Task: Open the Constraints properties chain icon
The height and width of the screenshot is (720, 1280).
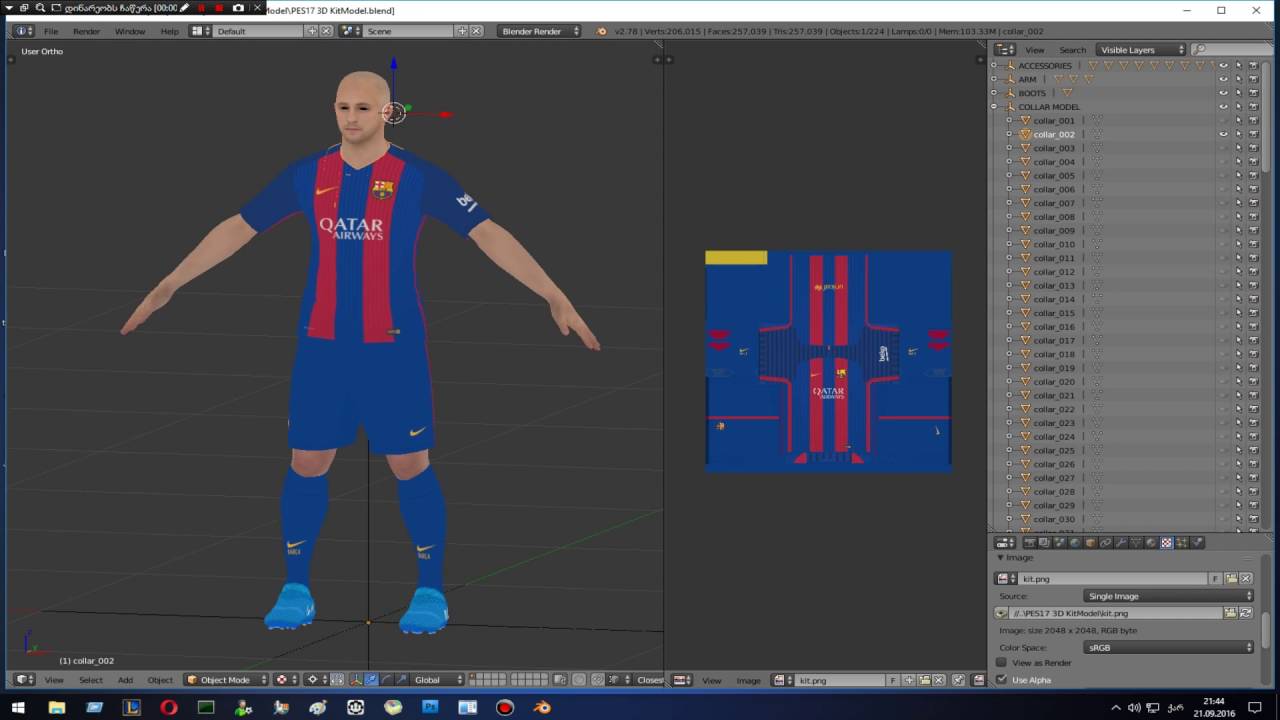Action: [x=1105, y=543]
